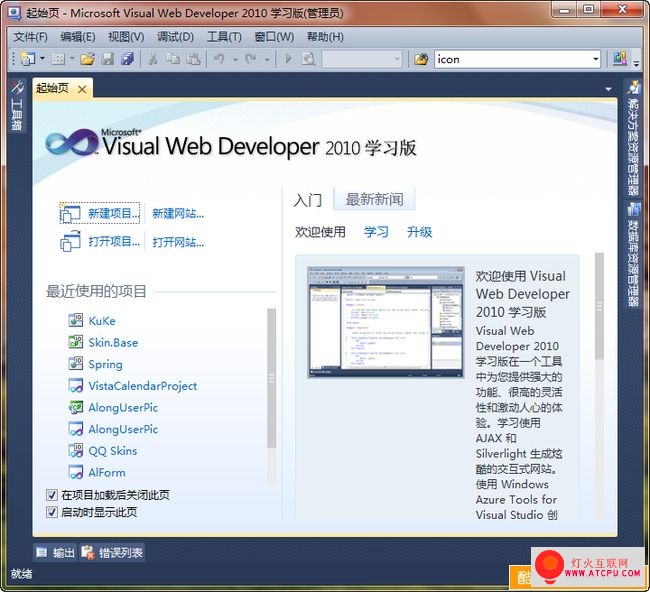Click the Paste clipboard icon
Screen dimensions: 650x592
193,59
